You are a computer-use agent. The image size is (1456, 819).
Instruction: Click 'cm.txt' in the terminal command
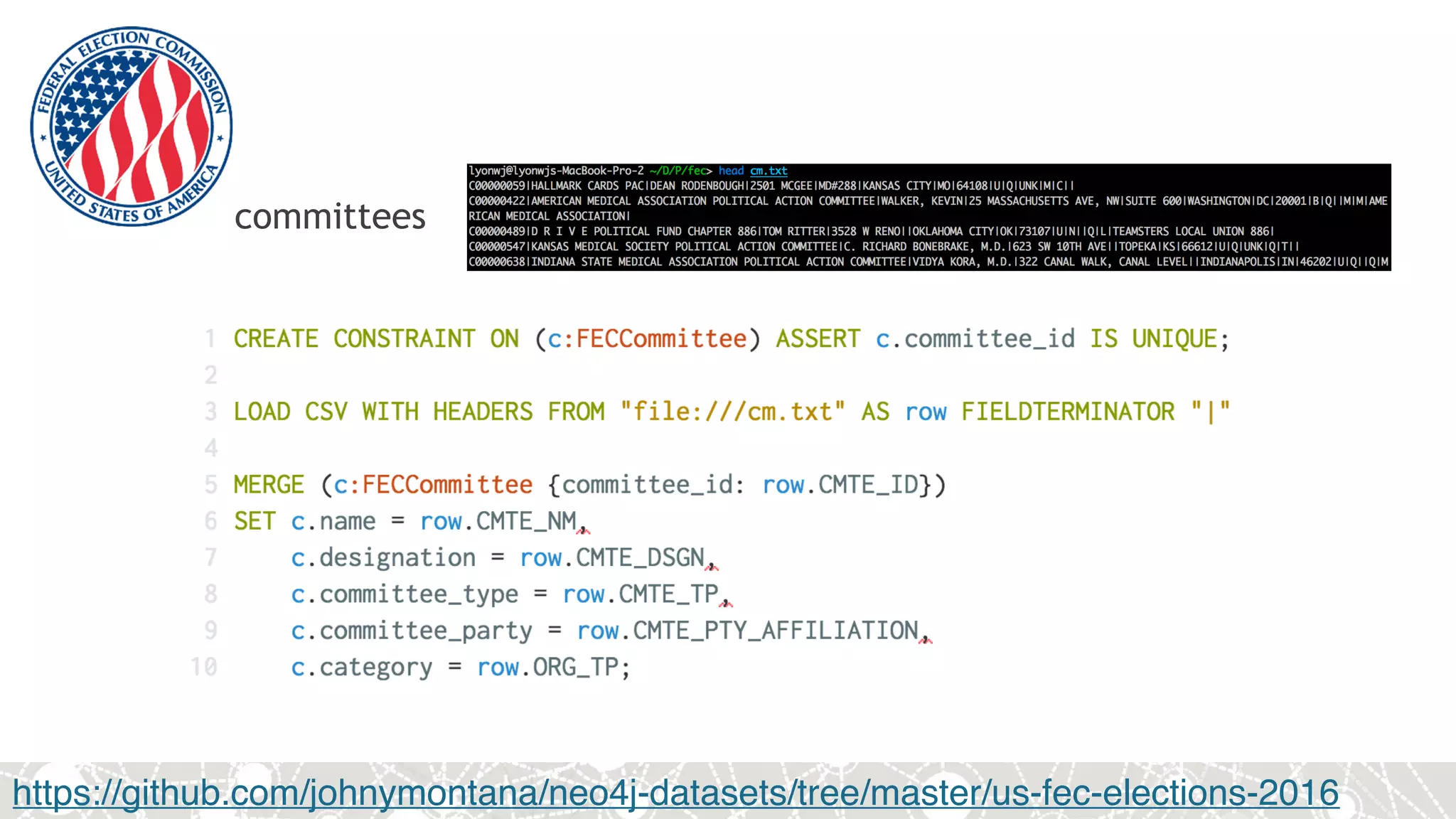769,171
